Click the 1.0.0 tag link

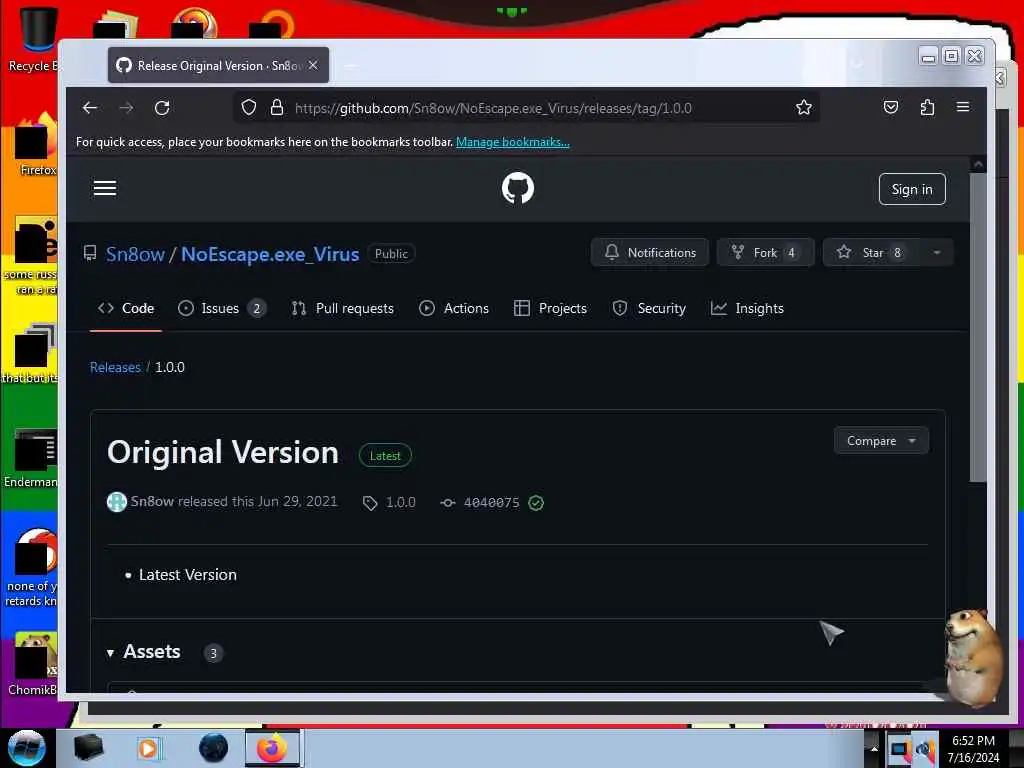(389, 502)
